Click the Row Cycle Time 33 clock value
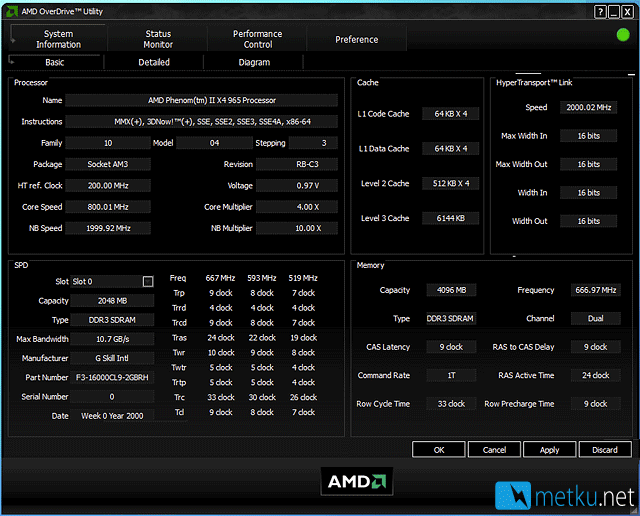The width and height of the screenshot is (640, 516). click(x=451, y=404)
